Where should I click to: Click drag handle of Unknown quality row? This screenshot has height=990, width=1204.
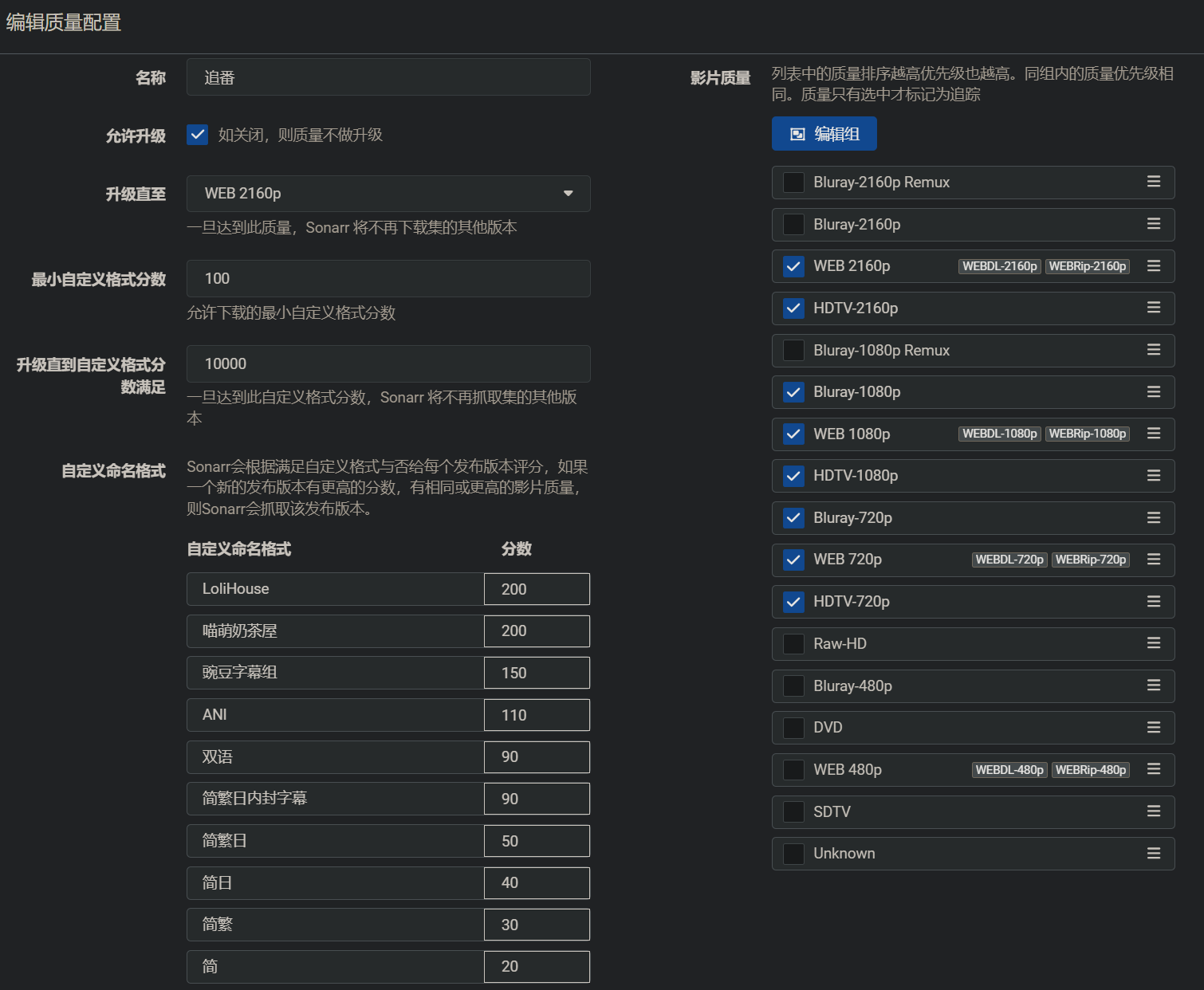[x=1153, y=854]
